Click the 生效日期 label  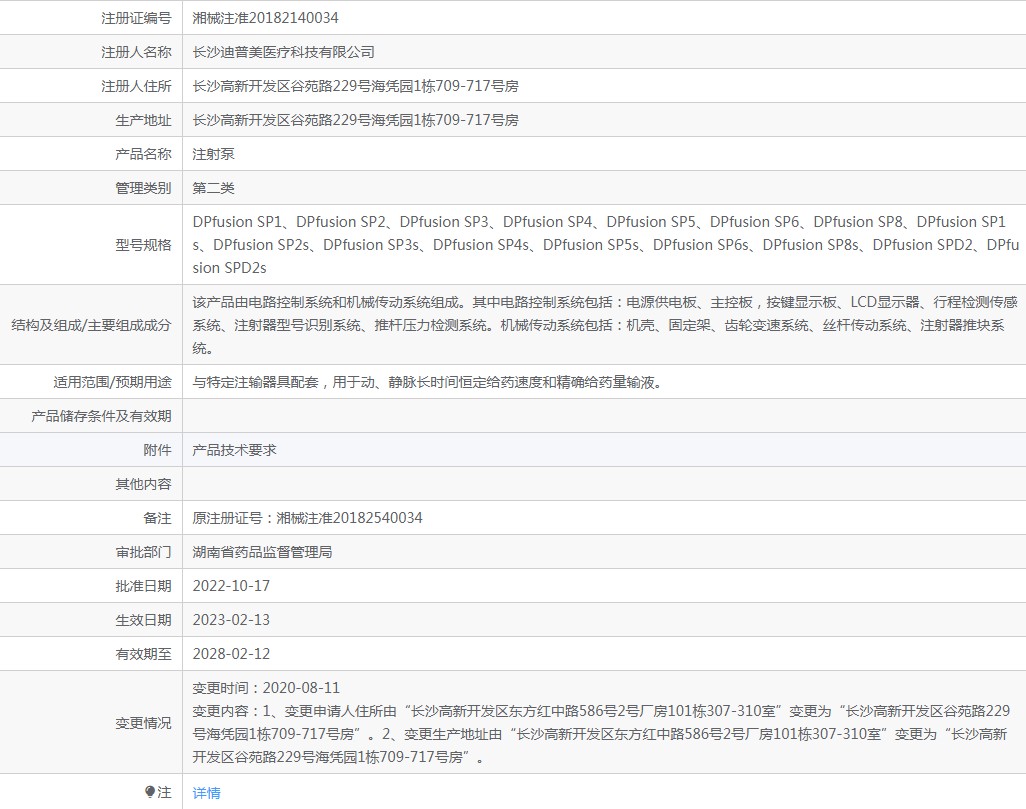click(143, 620)
